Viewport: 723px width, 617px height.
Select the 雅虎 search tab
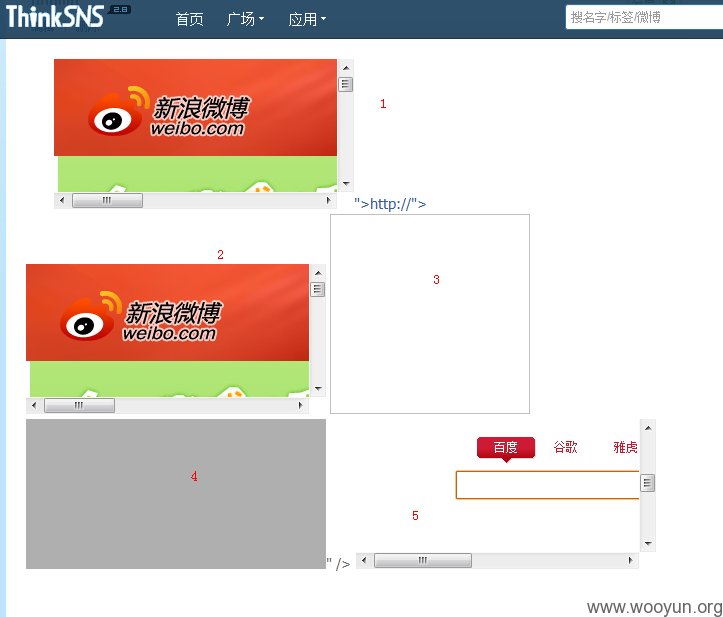625,447
